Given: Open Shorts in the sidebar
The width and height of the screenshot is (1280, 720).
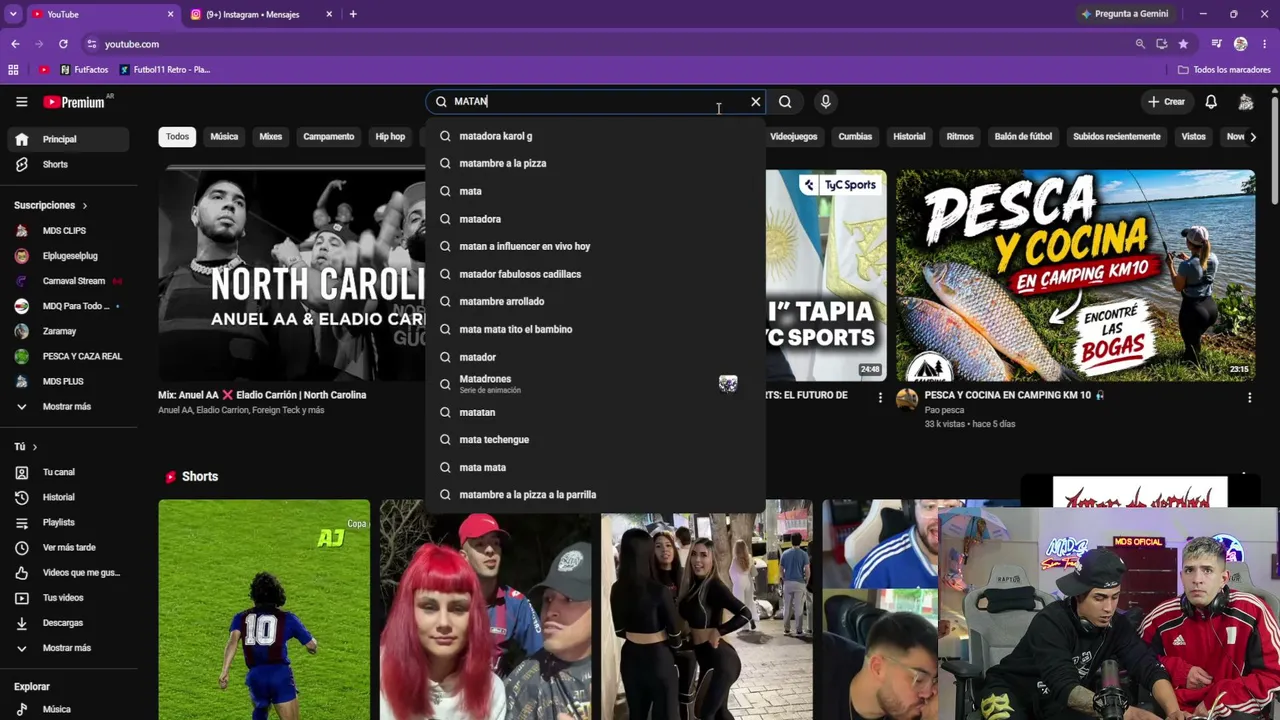Looking at the screenshot, I should pyautogui.click(x=68, y=164).
